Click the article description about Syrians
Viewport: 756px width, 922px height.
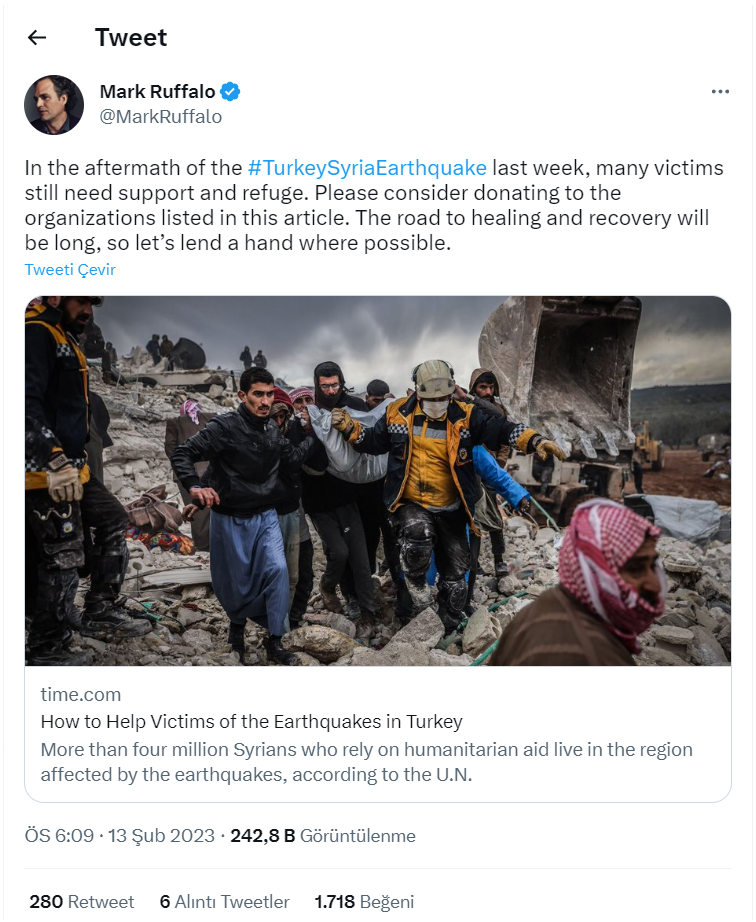366,762
